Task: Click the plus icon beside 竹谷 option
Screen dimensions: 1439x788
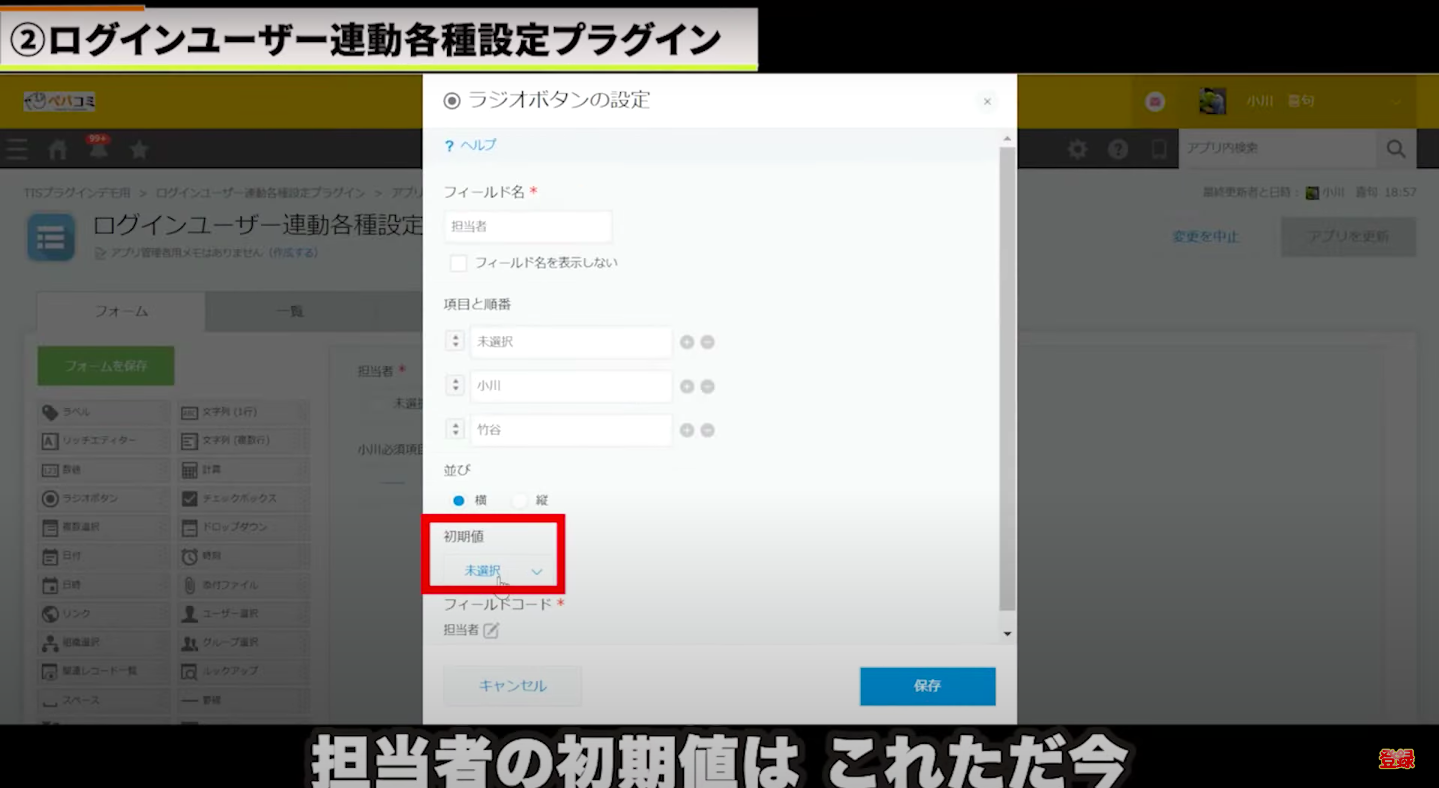Action: point(687,430)
